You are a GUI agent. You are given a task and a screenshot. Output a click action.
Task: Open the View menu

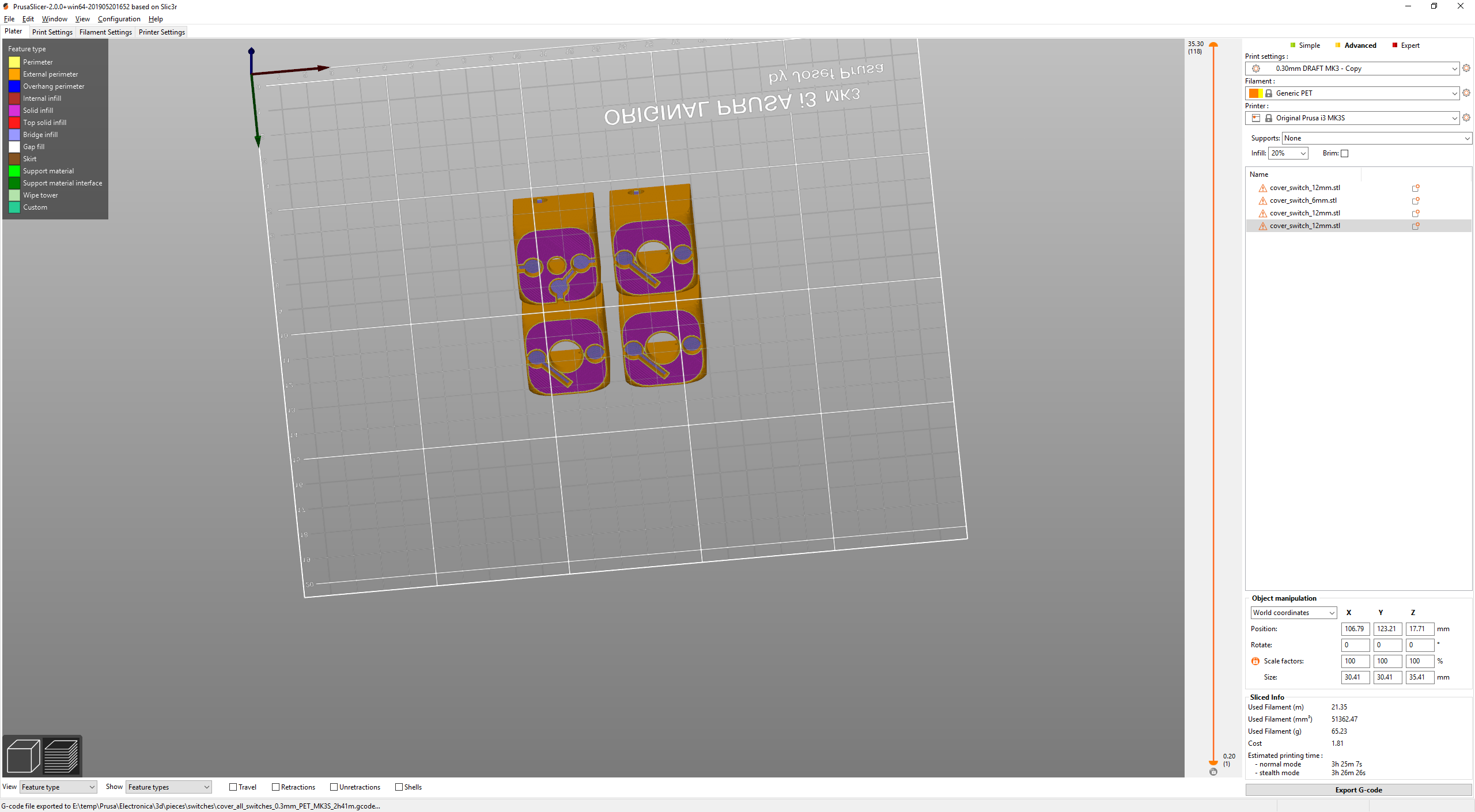pos(82,19)
